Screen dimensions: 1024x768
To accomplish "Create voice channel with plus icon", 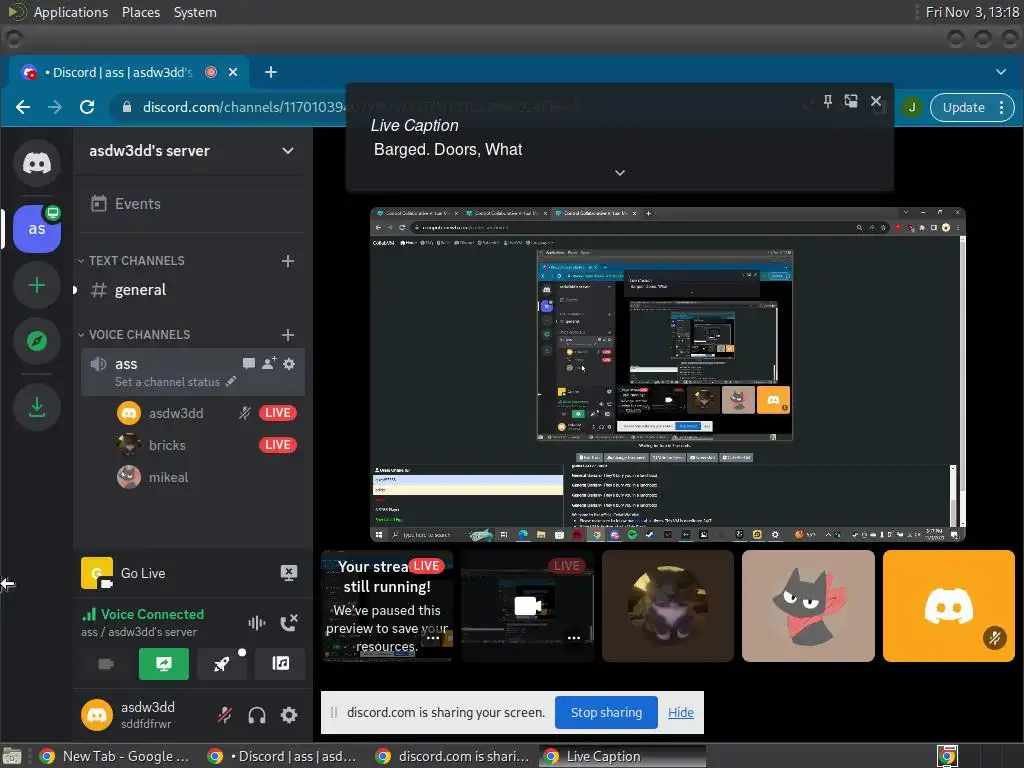I will [287, 334].
